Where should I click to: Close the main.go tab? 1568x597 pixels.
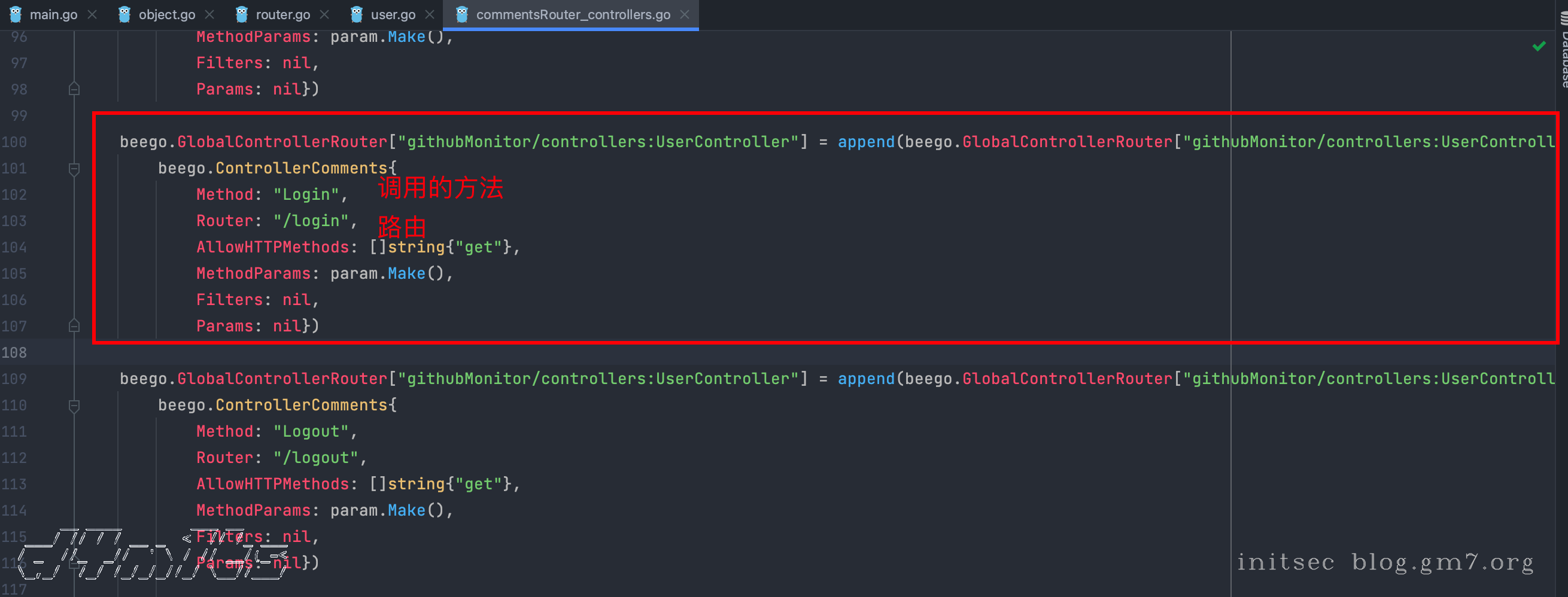pyautogui.click(x=93, y=14)
